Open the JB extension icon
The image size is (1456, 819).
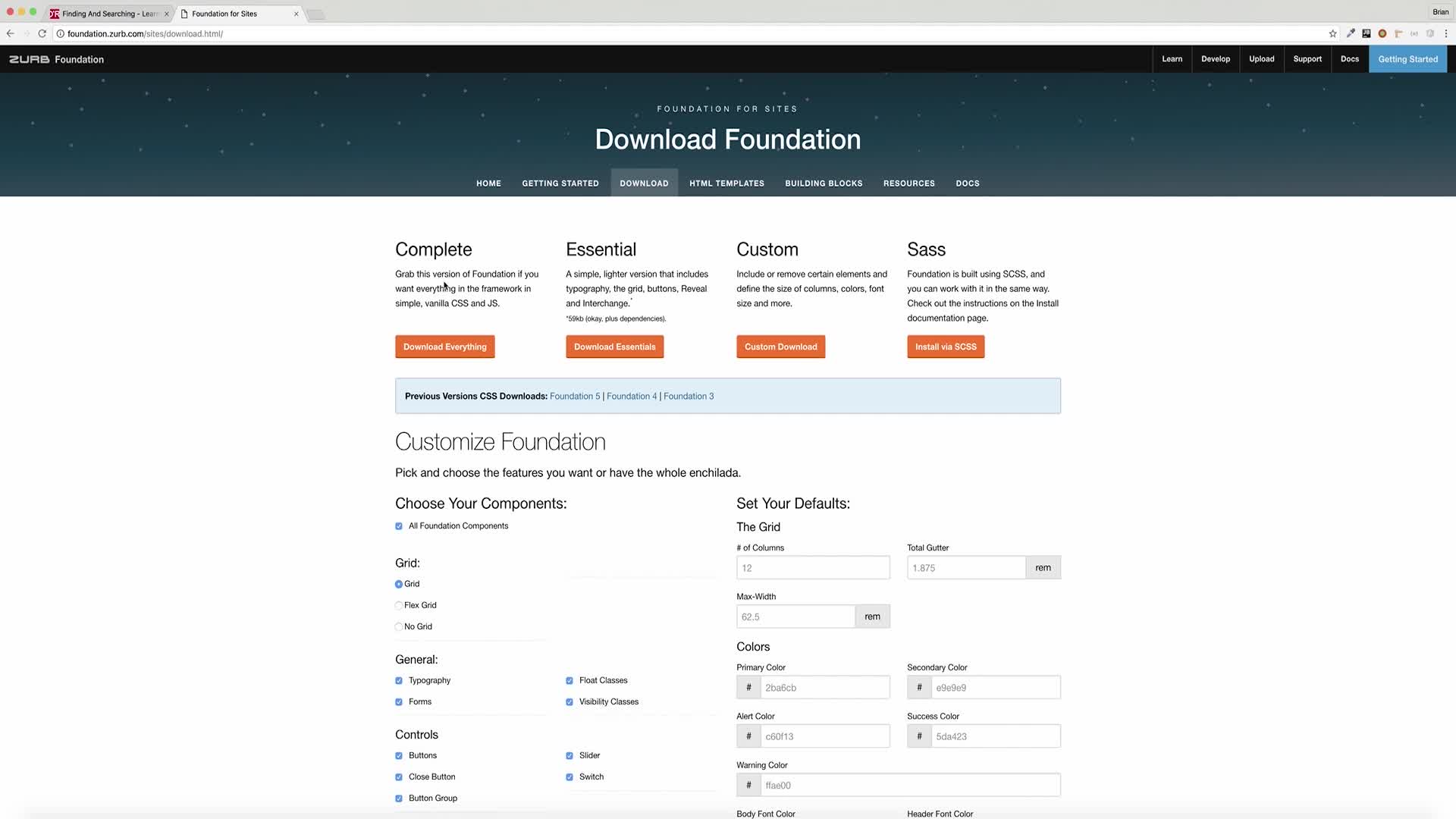click(1366, 33)
